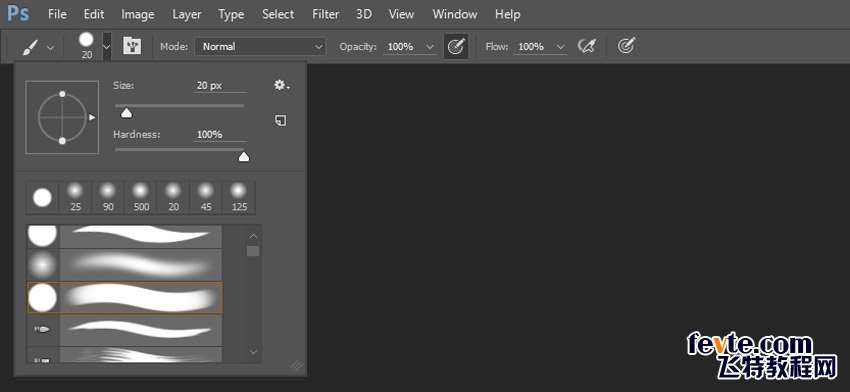Open the Window menu
Screen dimensions: 850x392
[454, 14]
